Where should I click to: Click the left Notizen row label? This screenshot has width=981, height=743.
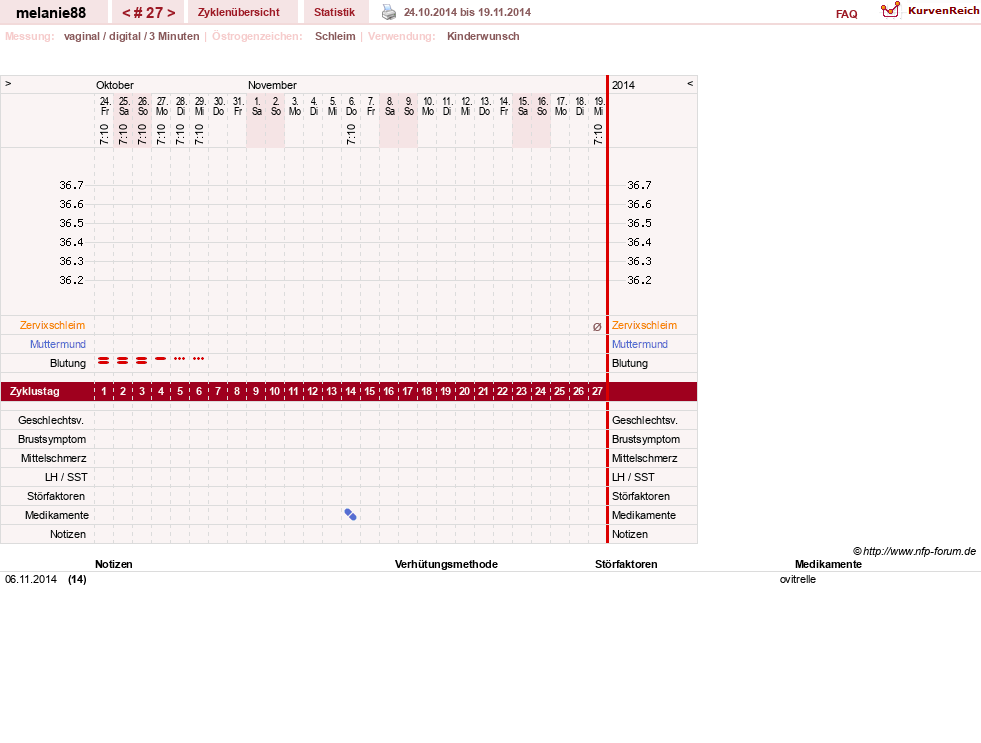point(68,534)
